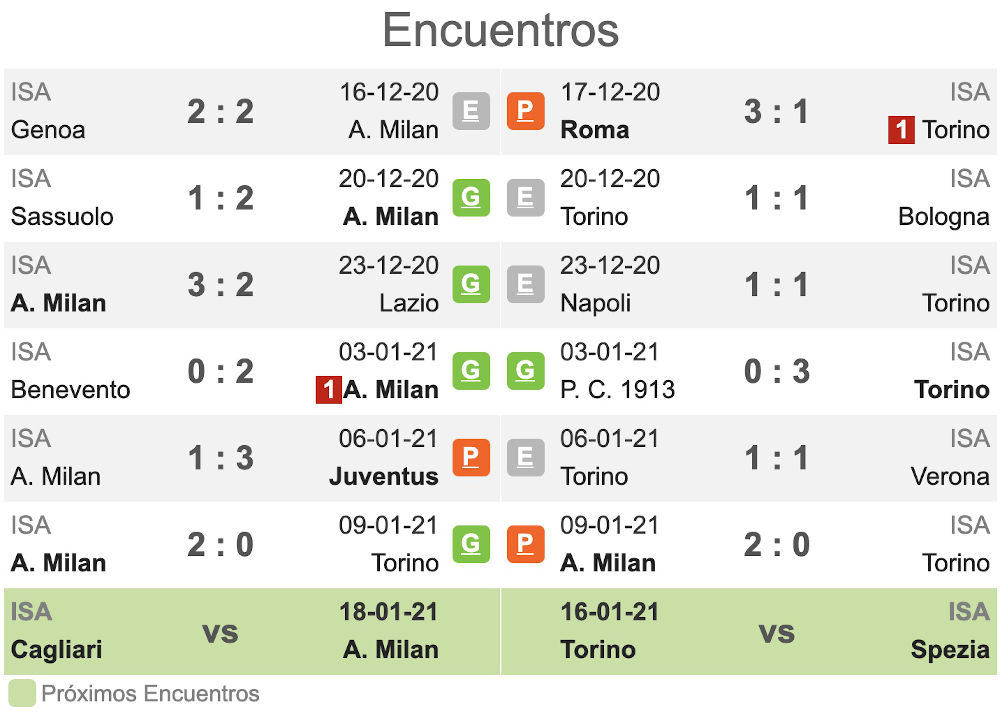The image size is (1000, 714).
Task: Select the Roma team name
Action: tap(595, 130)
